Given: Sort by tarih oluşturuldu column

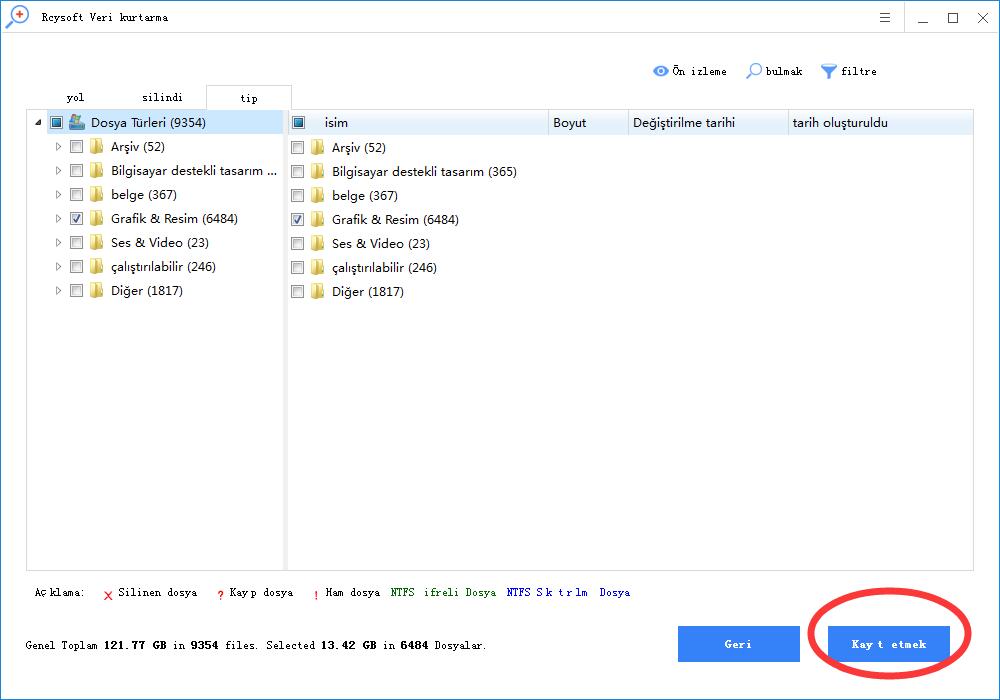Looking at the screenshot, I should 880,122.
